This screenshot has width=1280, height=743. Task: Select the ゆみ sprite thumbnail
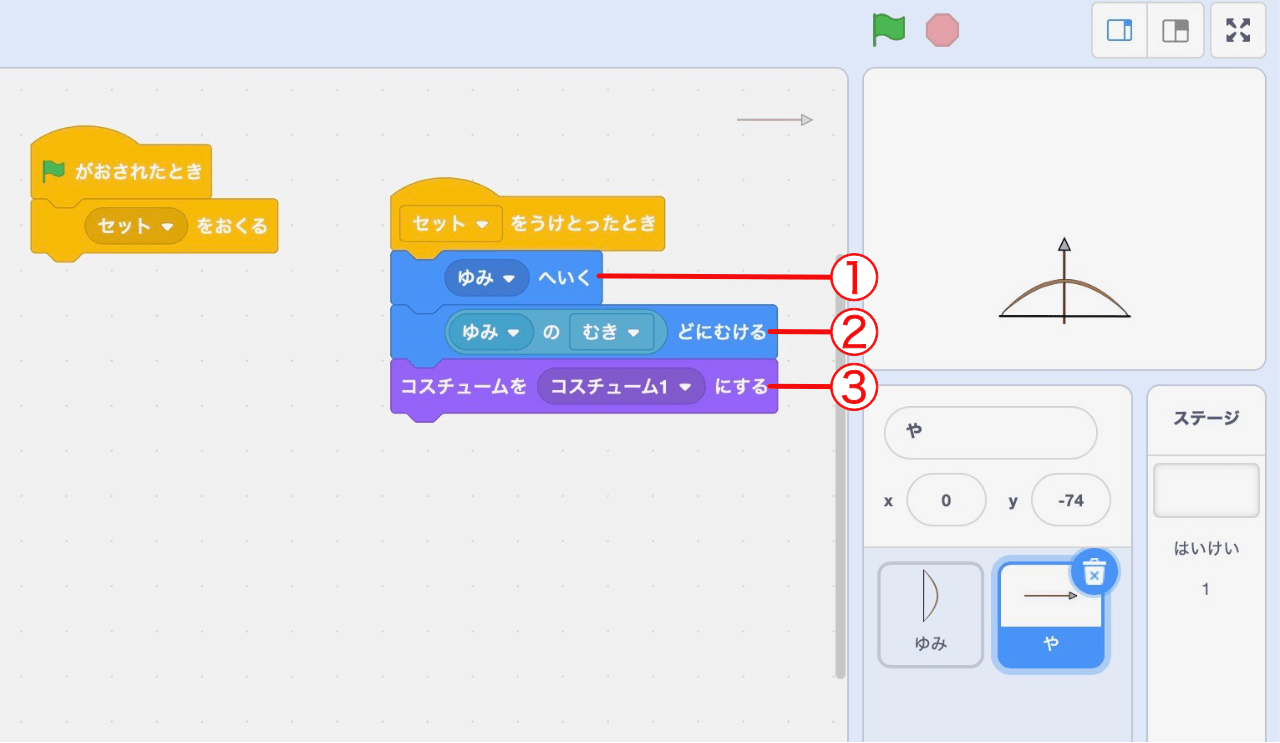tap(930, 615)
